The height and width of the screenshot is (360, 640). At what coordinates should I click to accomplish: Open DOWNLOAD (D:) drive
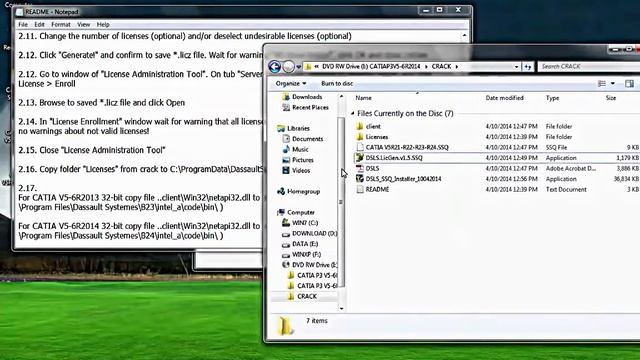pyautogui.click(x=314, y=233)
